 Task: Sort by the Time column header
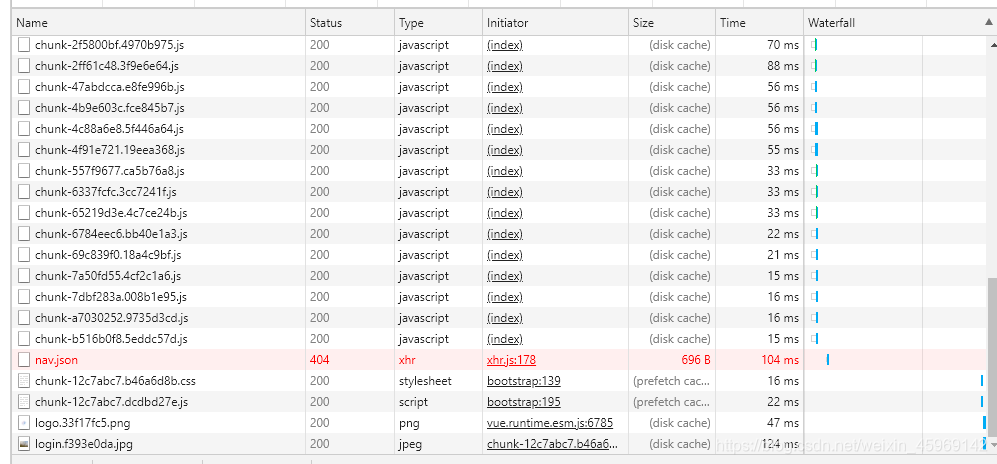pos(759,23)
